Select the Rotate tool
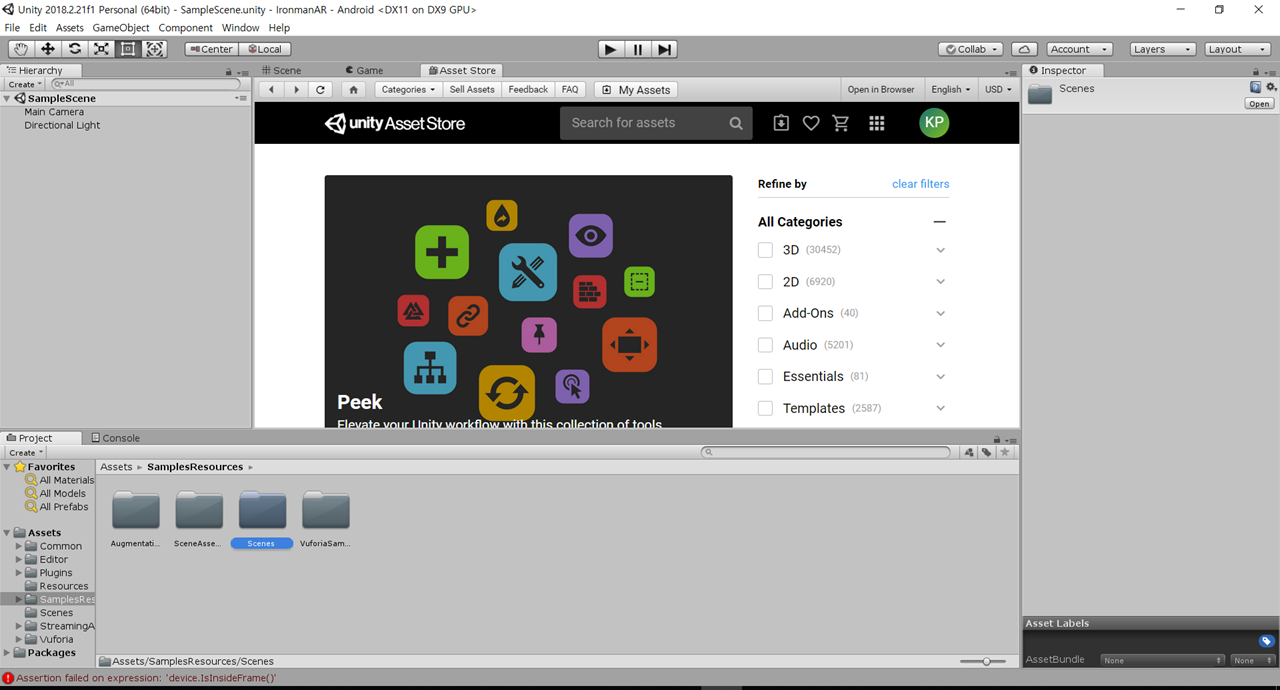This screenshot has height=690, width=1280. (75, 49)
